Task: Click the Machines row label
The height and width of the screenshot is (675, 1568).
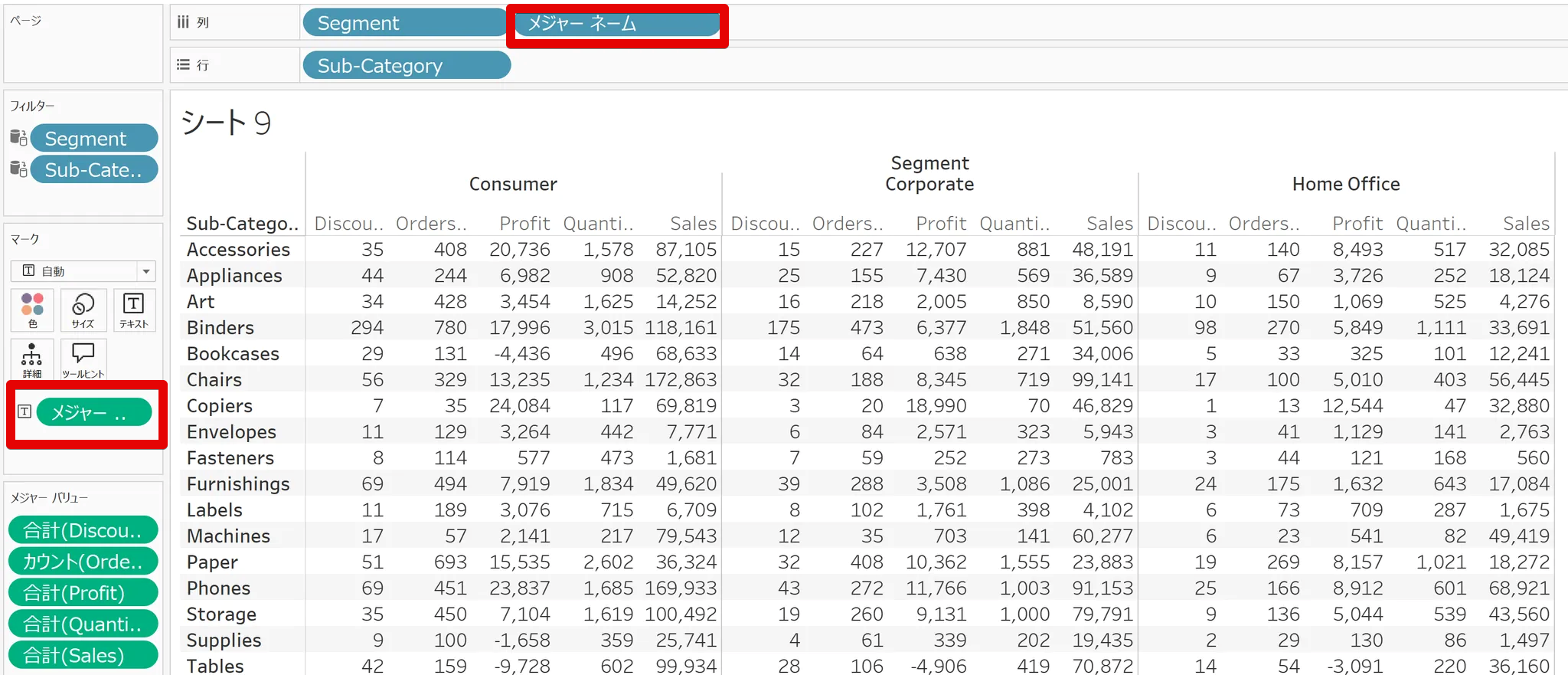Action: (x=228, y=536)
